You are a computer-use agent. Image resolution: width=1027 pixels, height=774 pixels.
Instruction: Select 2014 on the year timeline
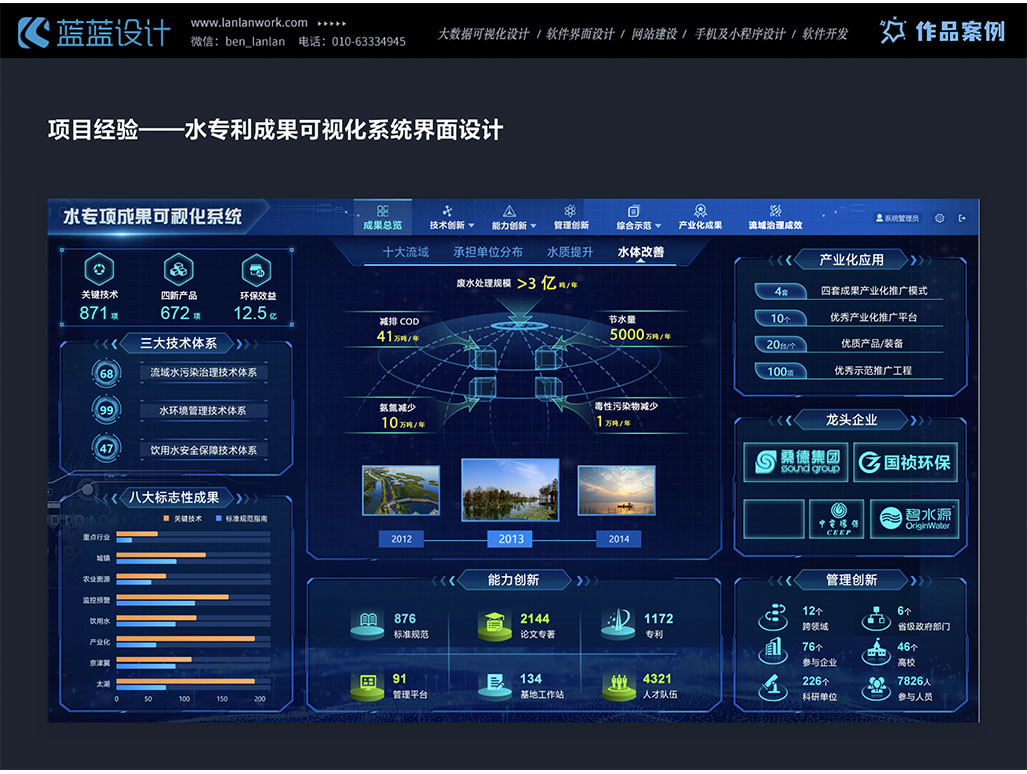(x=619, y=539)
